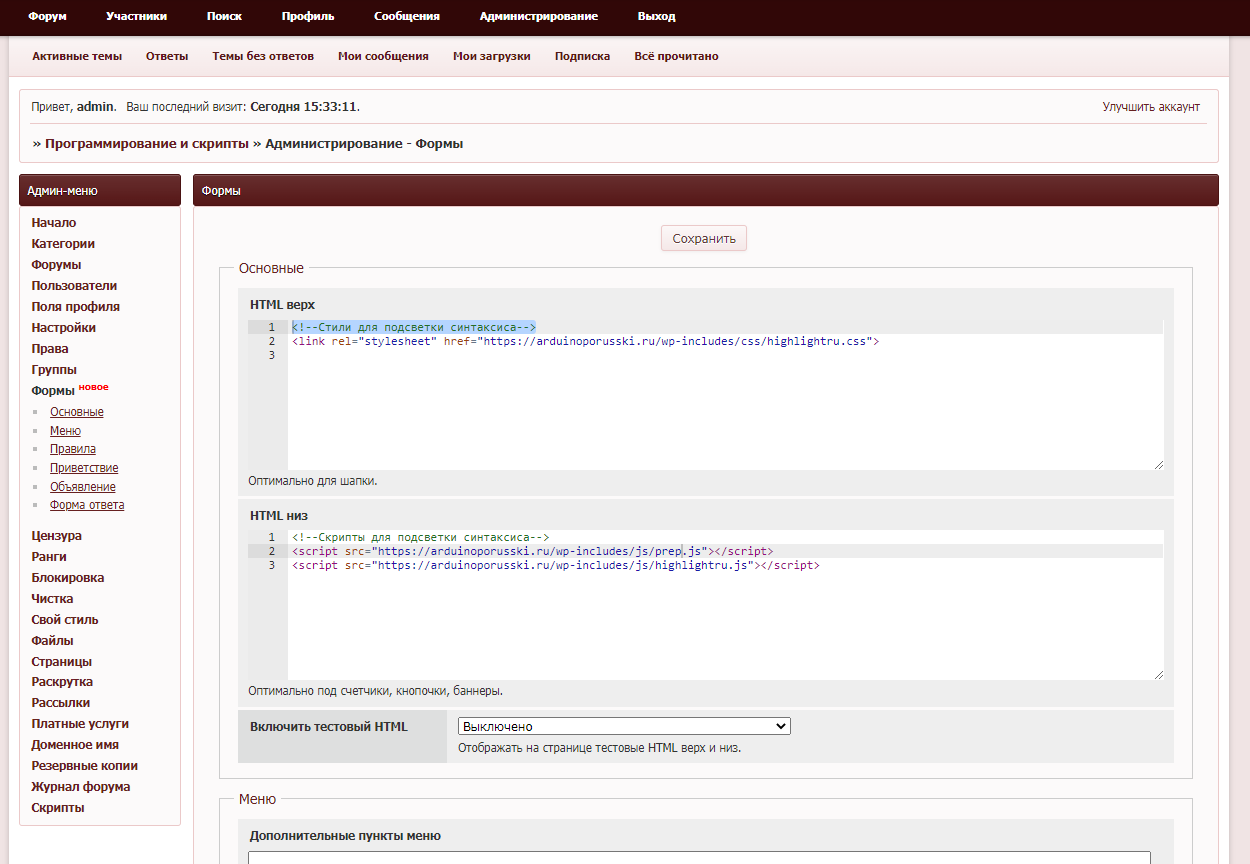This screenshot has width=1250, height=864.
Task: Jump to Меню forms subsection
Action: click(x=65, y=431)
